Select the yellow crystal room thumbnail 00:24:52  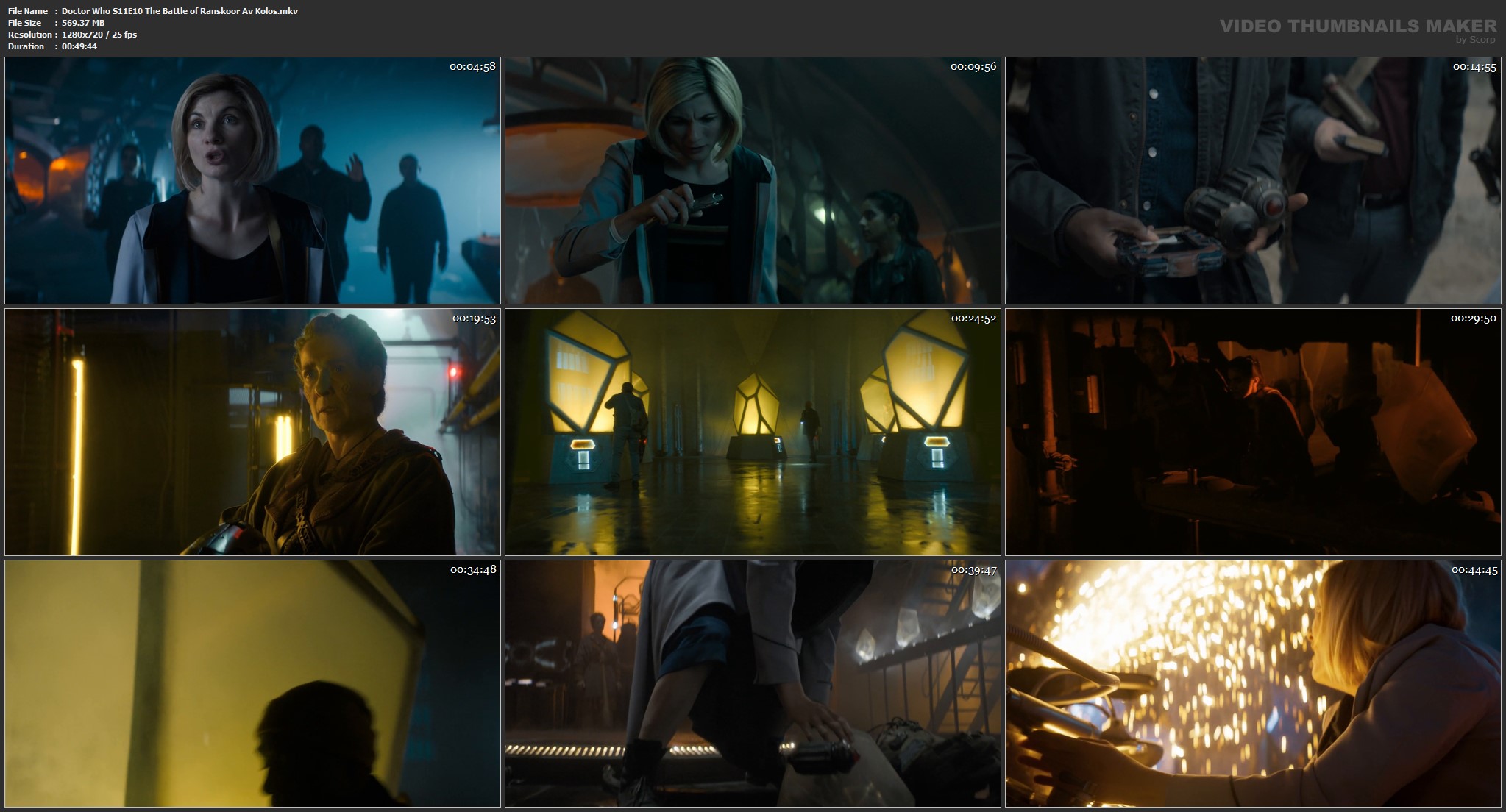(753, 432)
